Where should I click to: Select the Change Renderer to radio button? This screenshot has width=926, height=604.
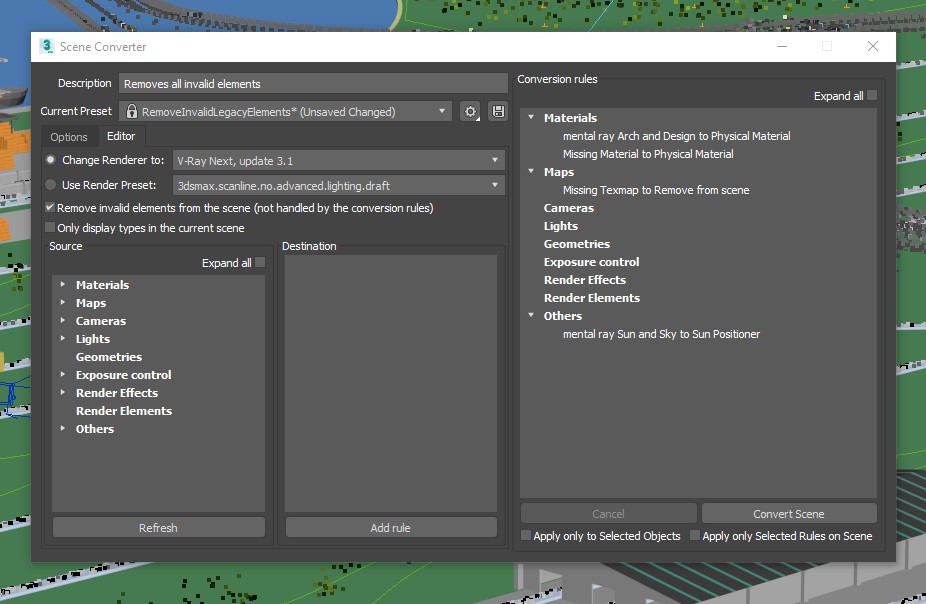pos(51,160)
